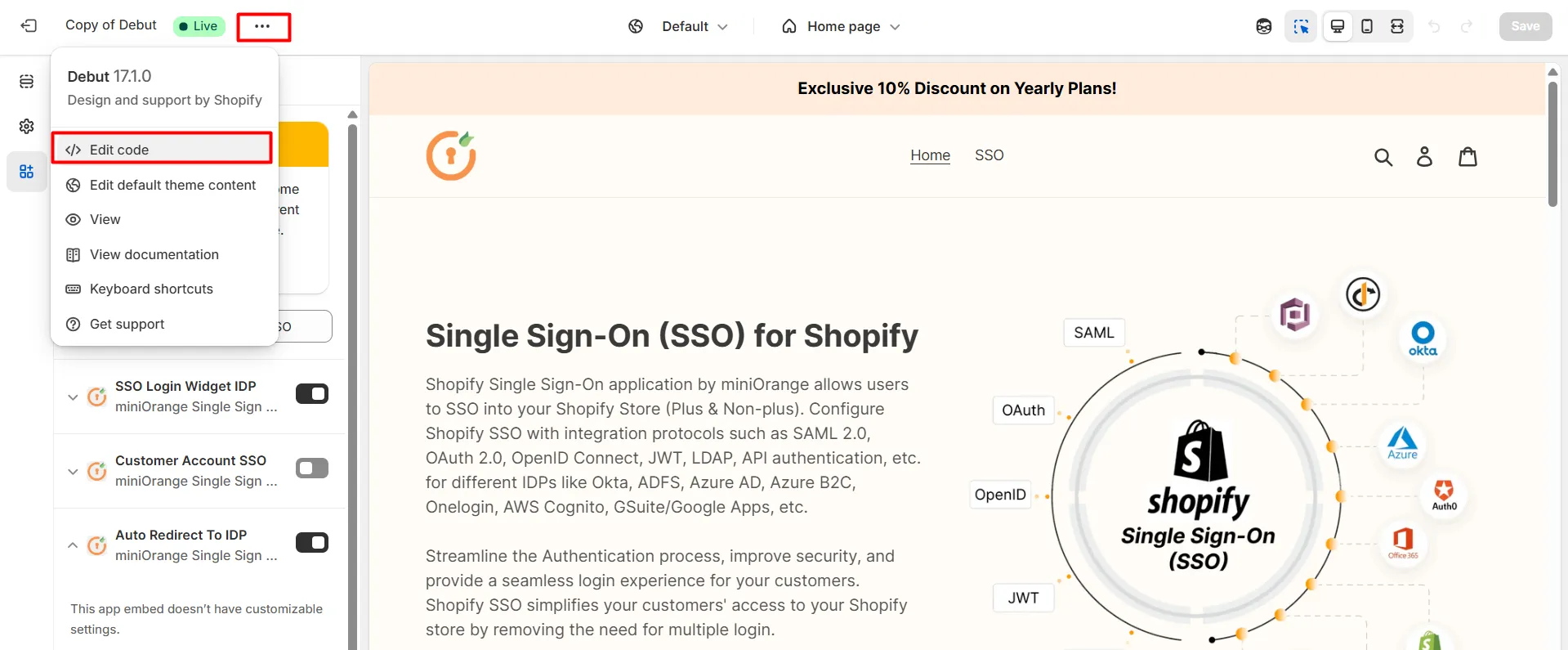This screenshot has height=650, width=1568.
Task: Click the OAuth label in the diagram
Action: (1023, 410)
